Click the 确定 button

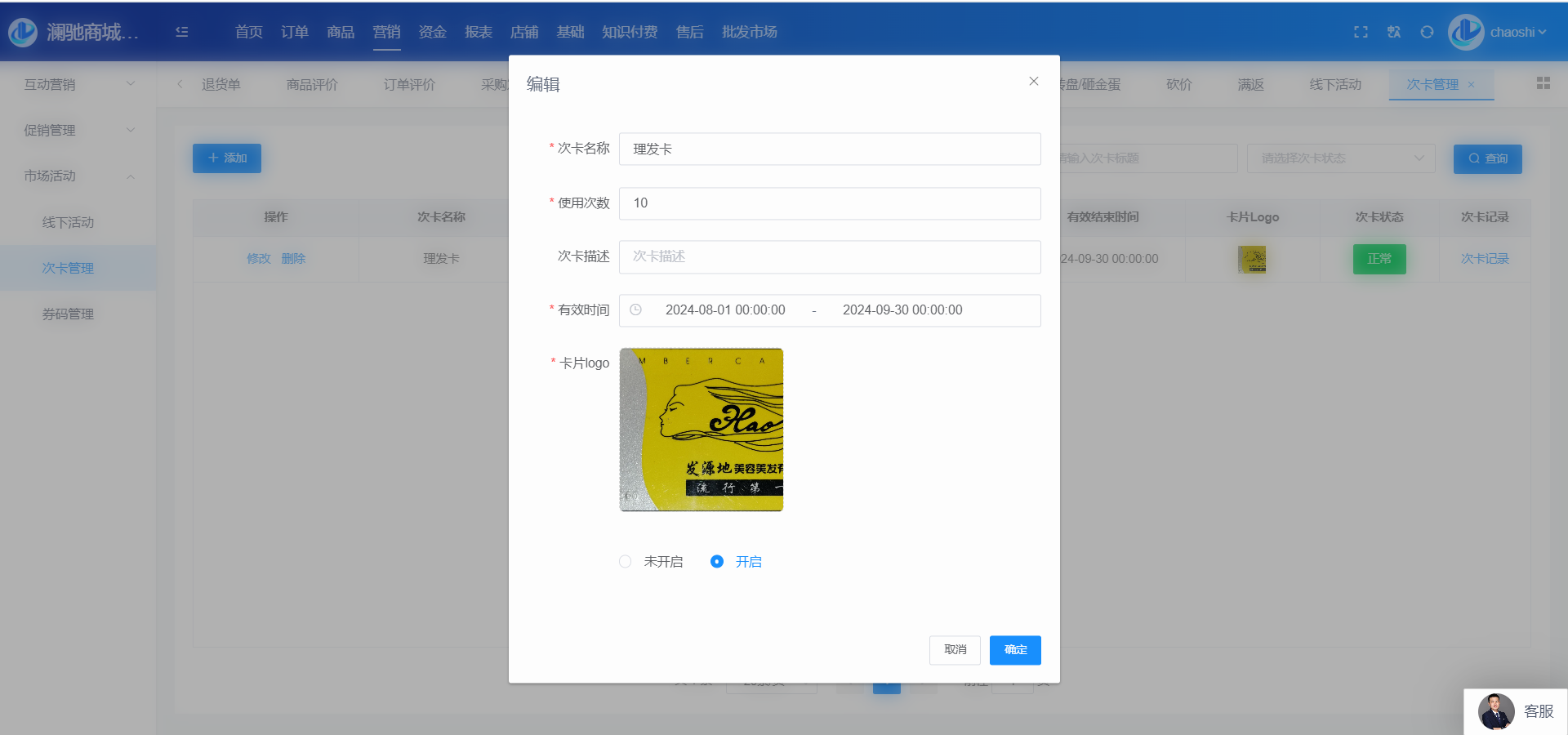1015,650
